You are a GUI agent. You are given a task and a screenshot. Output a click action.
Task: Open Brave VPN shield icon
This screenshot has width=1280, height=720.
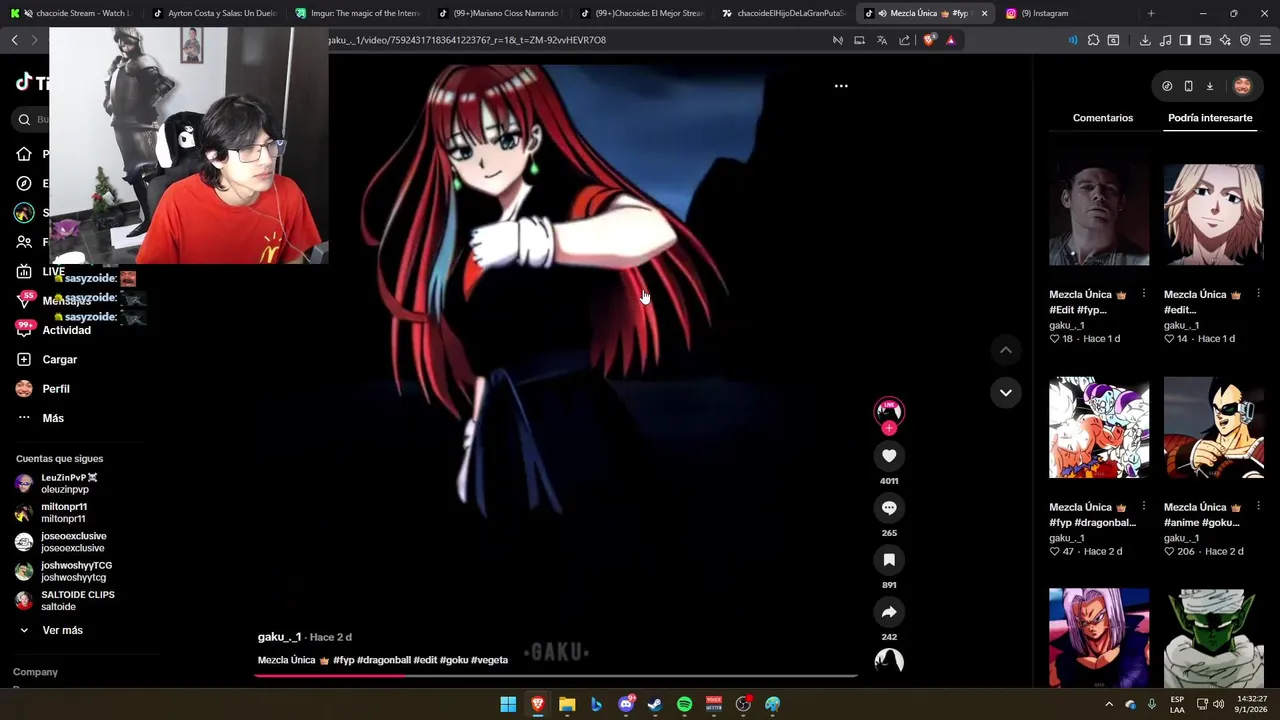click(1245, 40)
